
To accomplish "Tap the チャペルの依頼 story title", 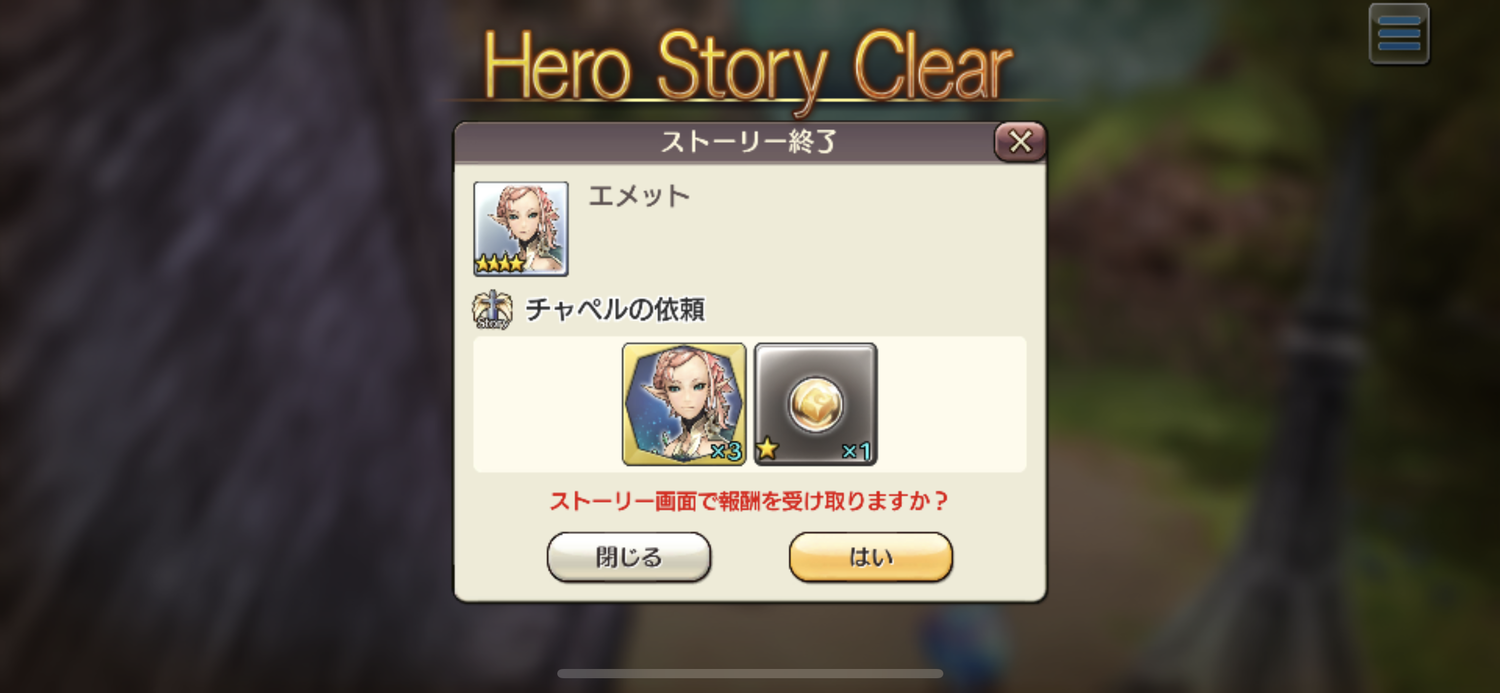I will (x=615, y=310).
